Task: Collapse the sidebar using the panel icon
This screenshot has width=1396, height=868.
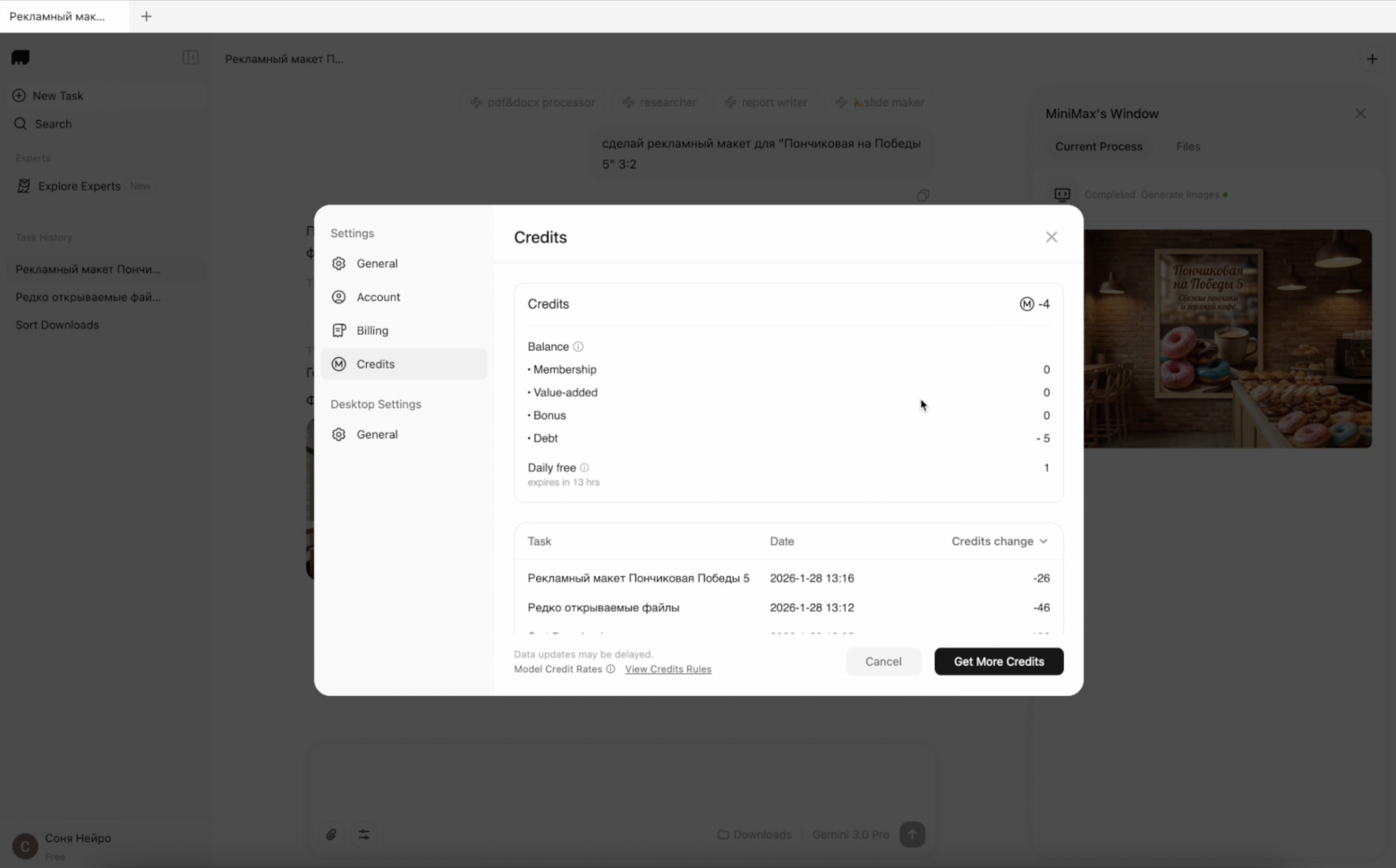Action: tap(191, 57)
